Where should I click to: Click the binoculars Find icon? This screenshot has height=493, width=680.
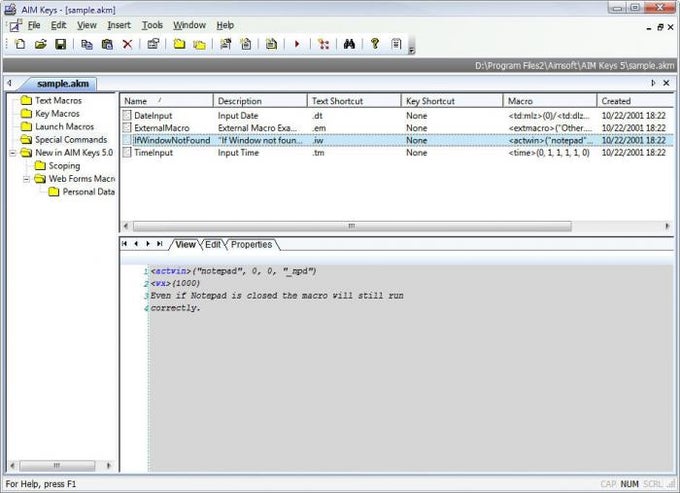(x=349, y=44)
